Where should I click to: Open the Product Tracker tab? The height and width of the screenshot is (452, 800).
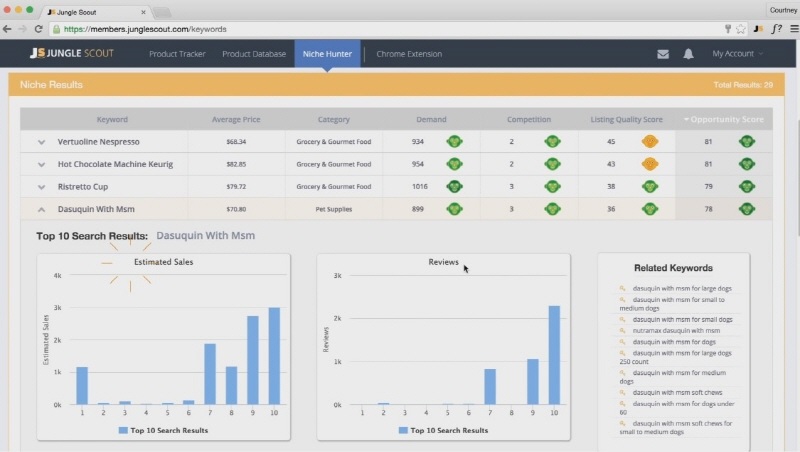177,54
